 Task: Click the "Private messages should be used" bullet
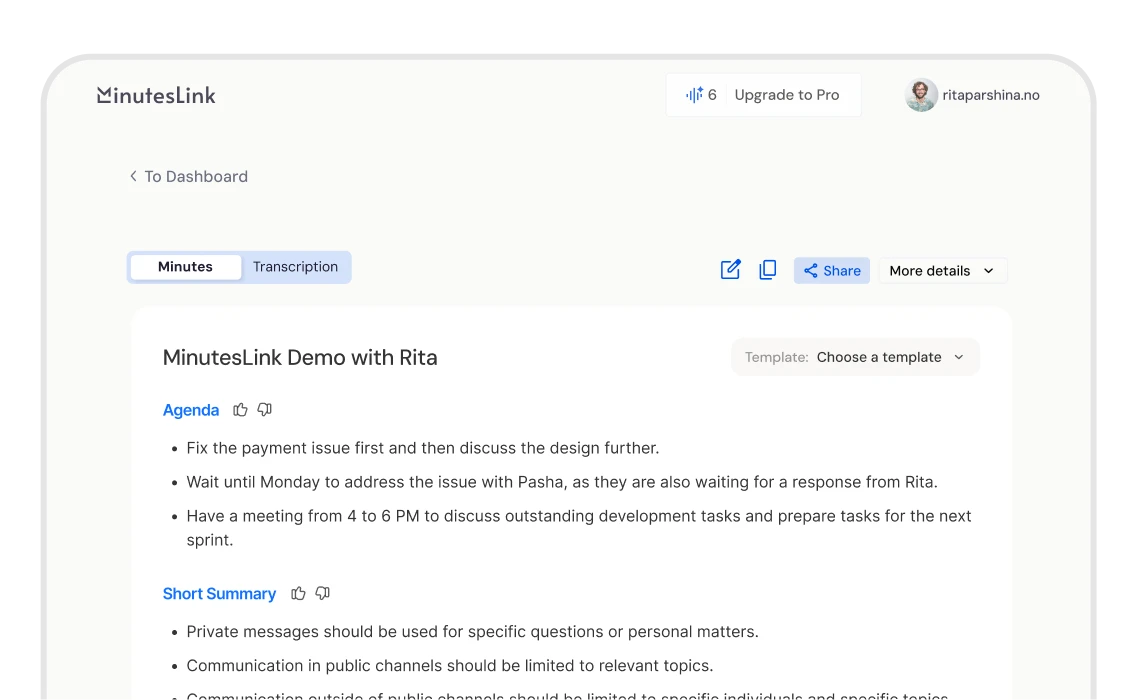[472, 631]
